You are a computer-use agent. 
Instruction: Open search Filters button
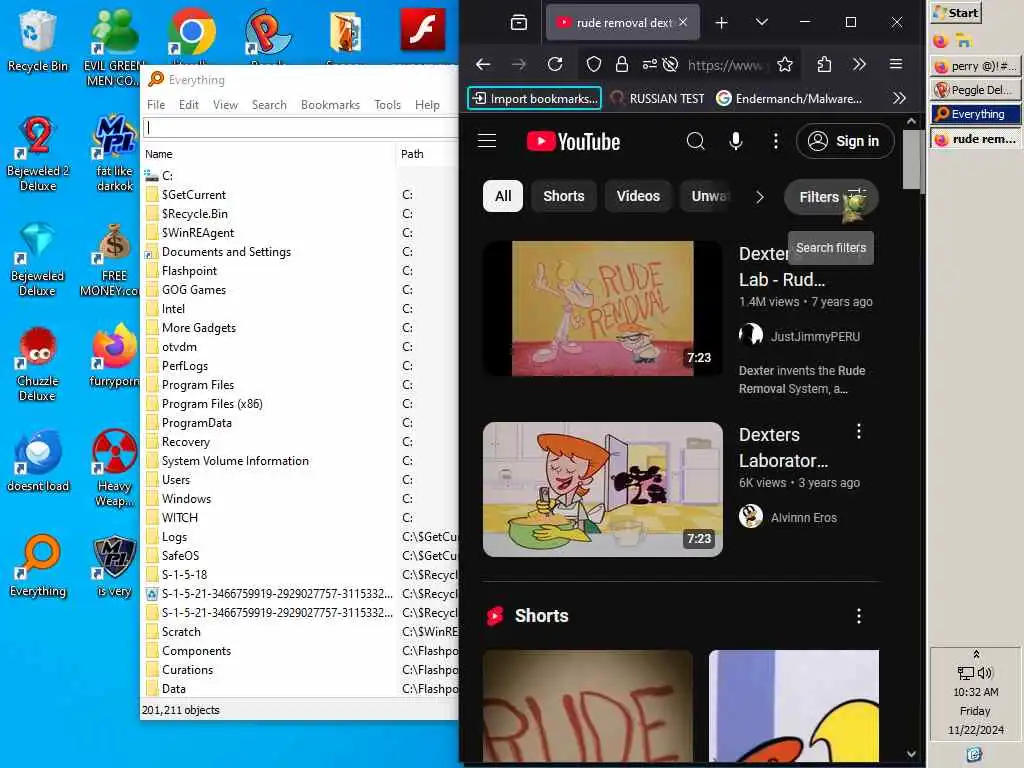click(x=831, y=197)
